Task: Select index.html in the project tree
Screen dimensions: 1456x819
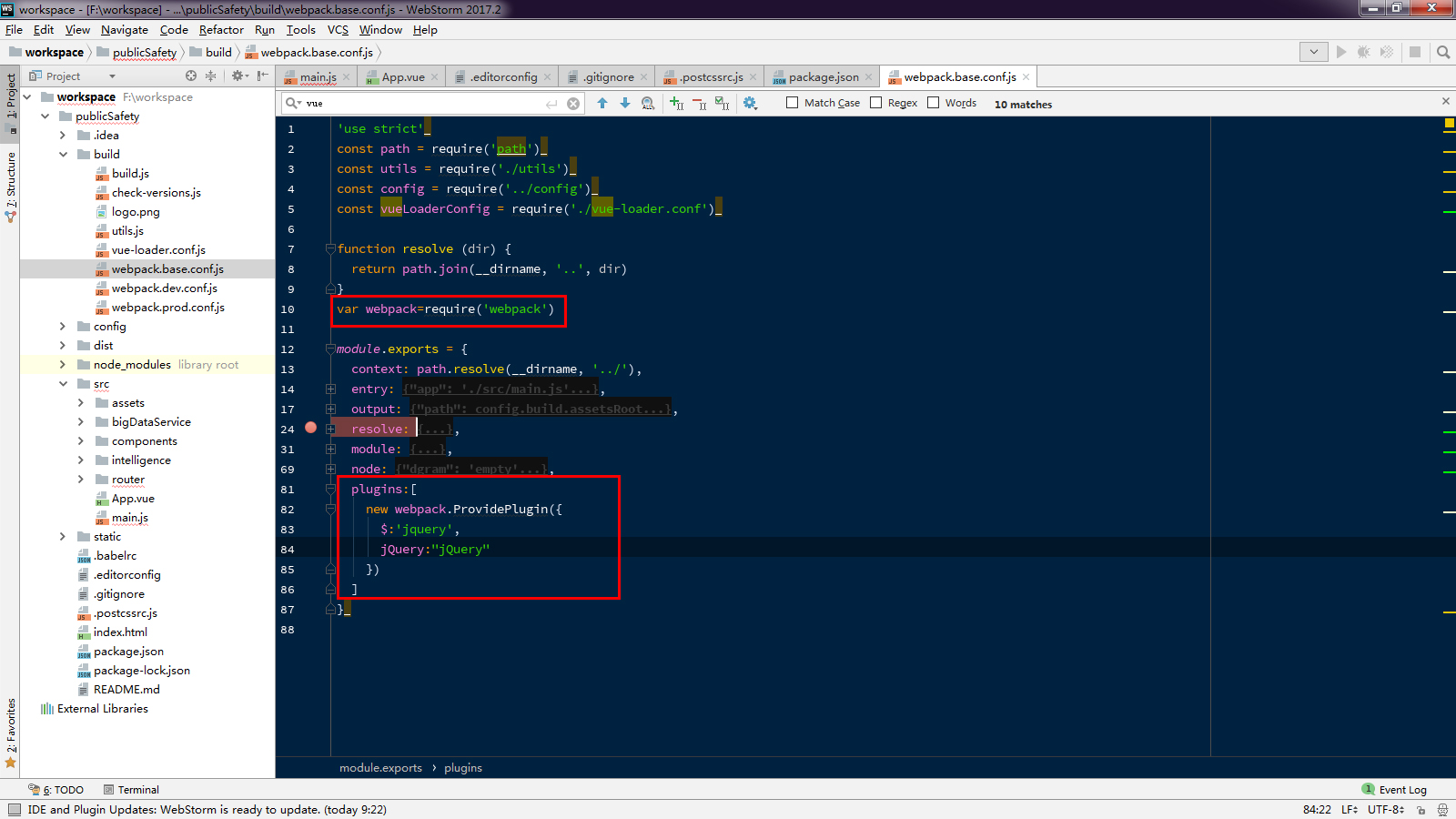Action: click(x=120, y=632)
